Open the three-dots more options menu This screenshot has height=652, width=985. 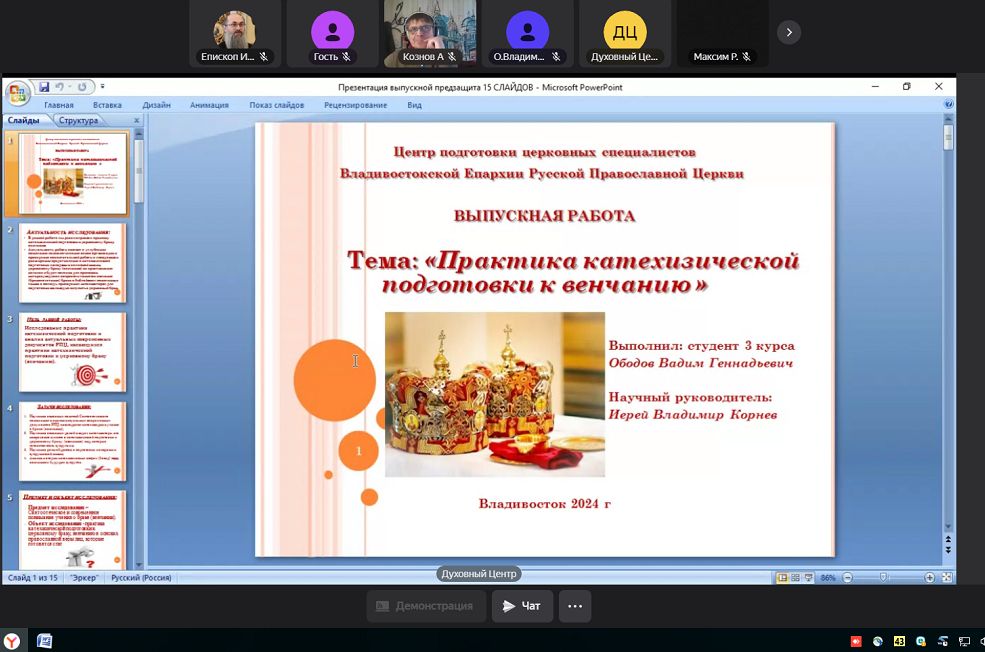pyautogui.click(x=574, y=606)
